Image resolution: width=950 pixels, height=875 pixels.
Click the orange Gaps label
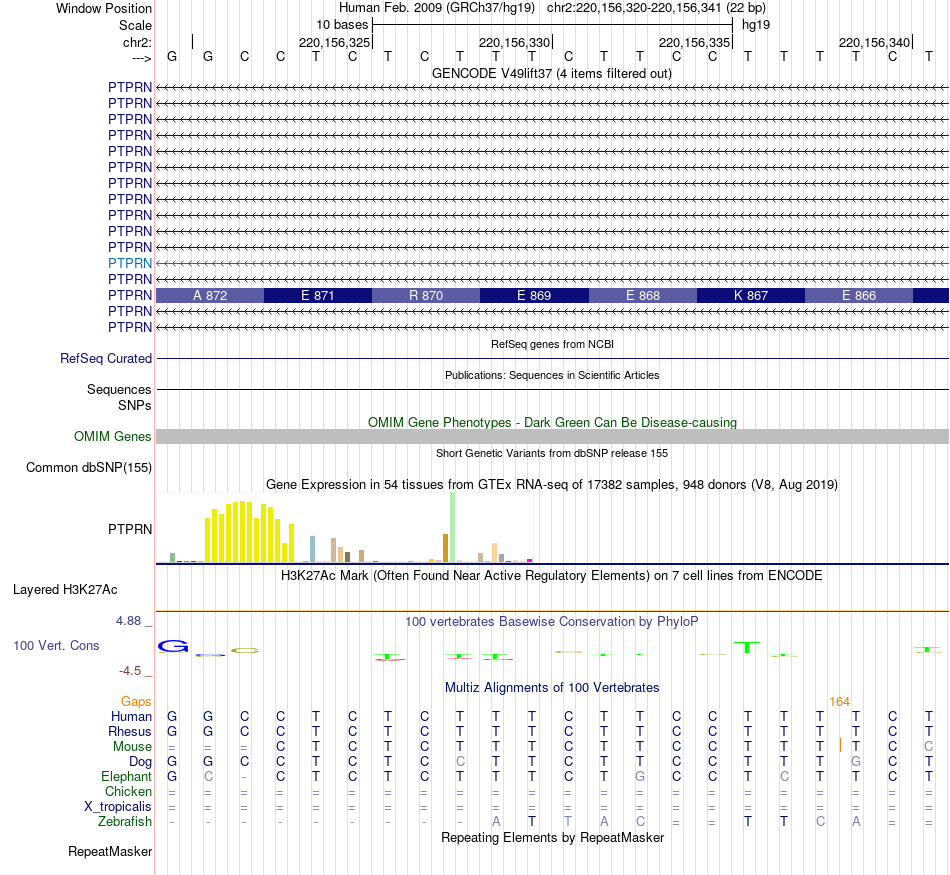136,701
